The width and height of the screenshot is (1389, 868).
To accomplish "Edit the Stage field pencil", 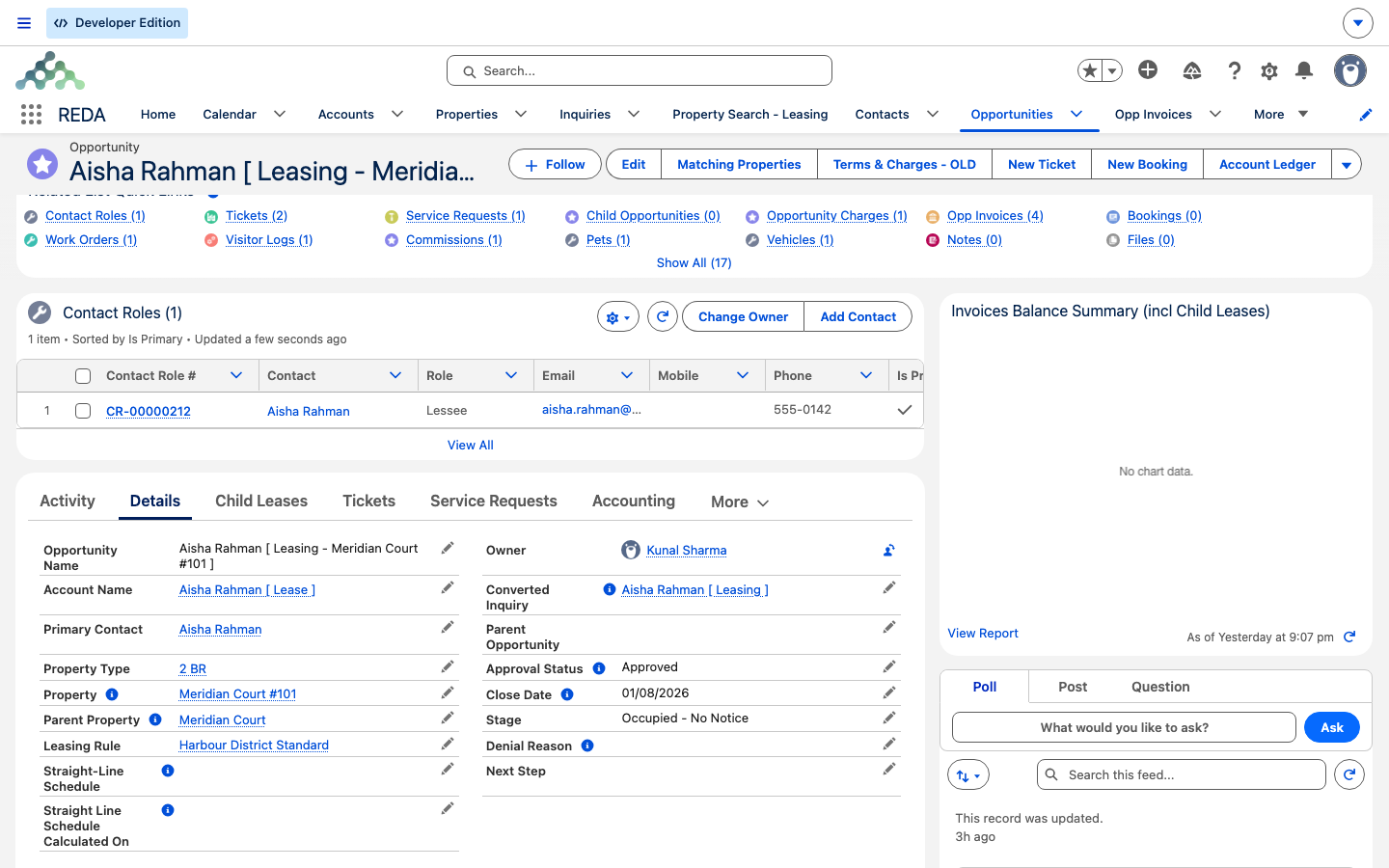I will click(889, 718).
